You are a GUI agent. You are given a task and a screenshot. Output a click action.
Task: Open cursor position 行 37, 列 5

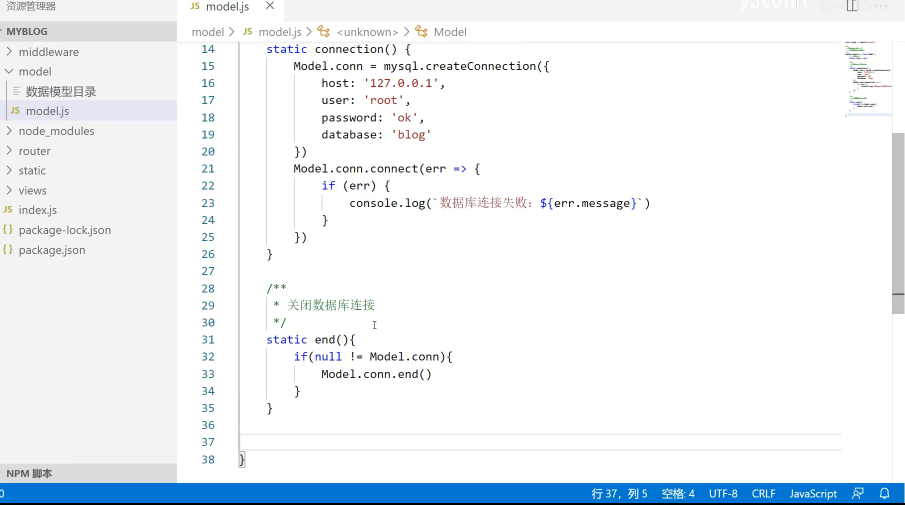coord(619,493)
